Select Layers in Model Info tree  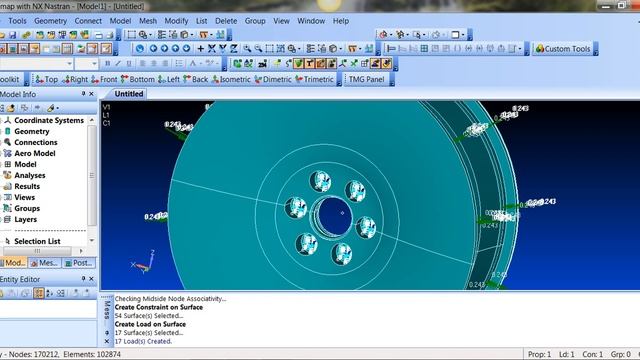pyautogui.click(x=25, y=220)
